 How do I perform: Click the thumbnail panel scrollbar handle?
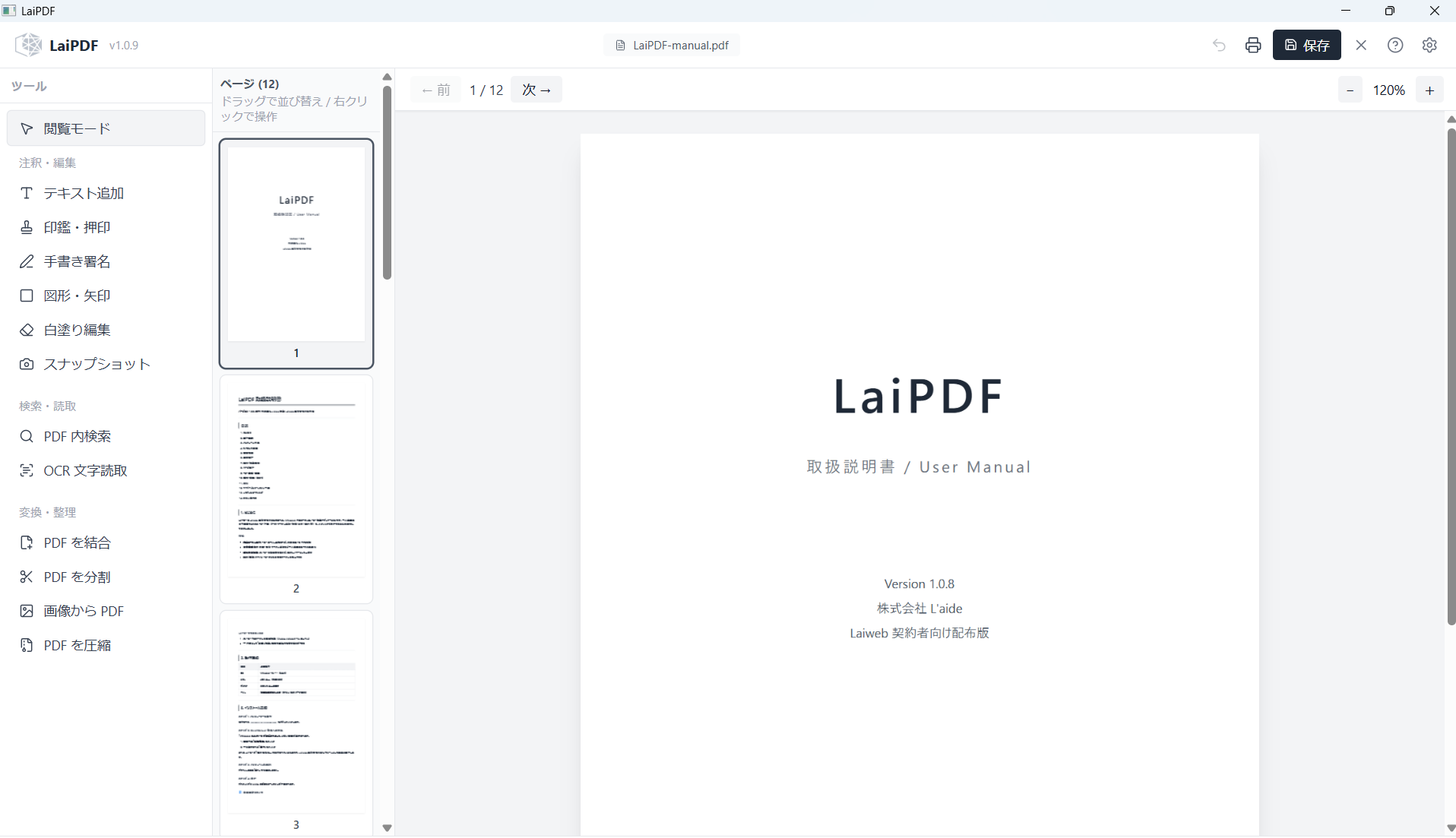[387, 182]
